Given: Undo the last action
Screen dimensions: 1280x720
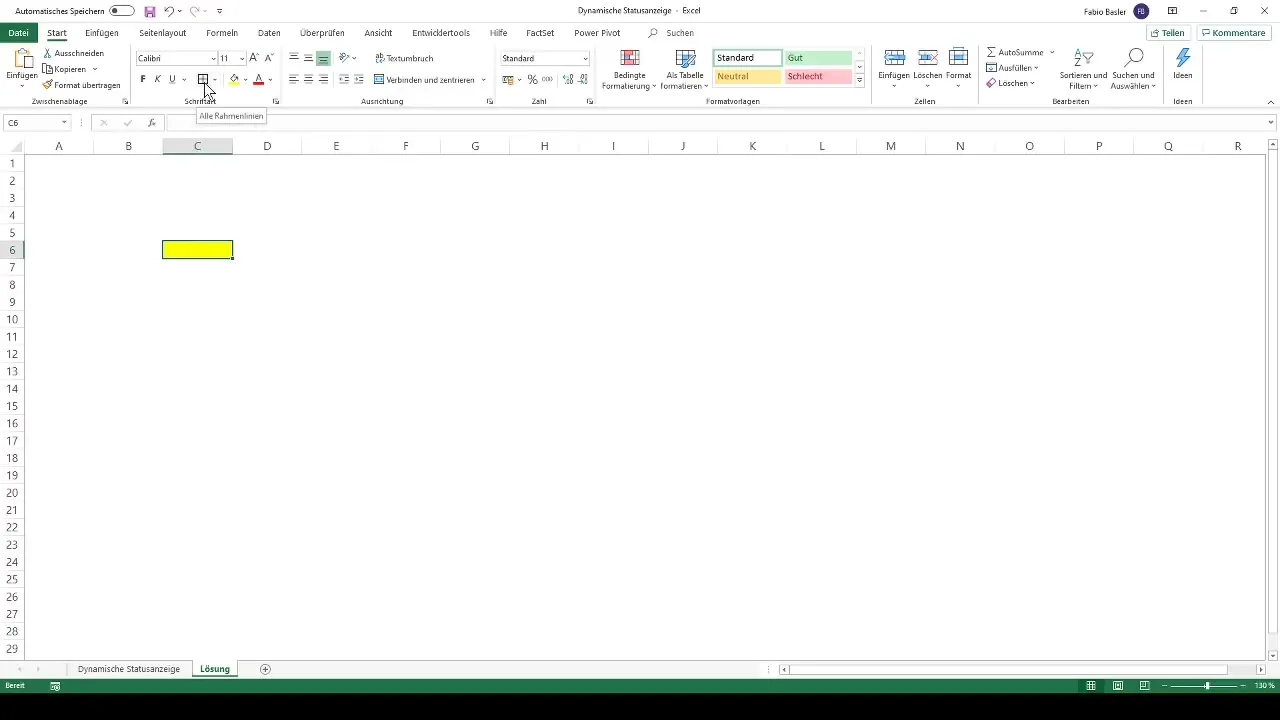Looking at the screenshot, I should point(168,11).
